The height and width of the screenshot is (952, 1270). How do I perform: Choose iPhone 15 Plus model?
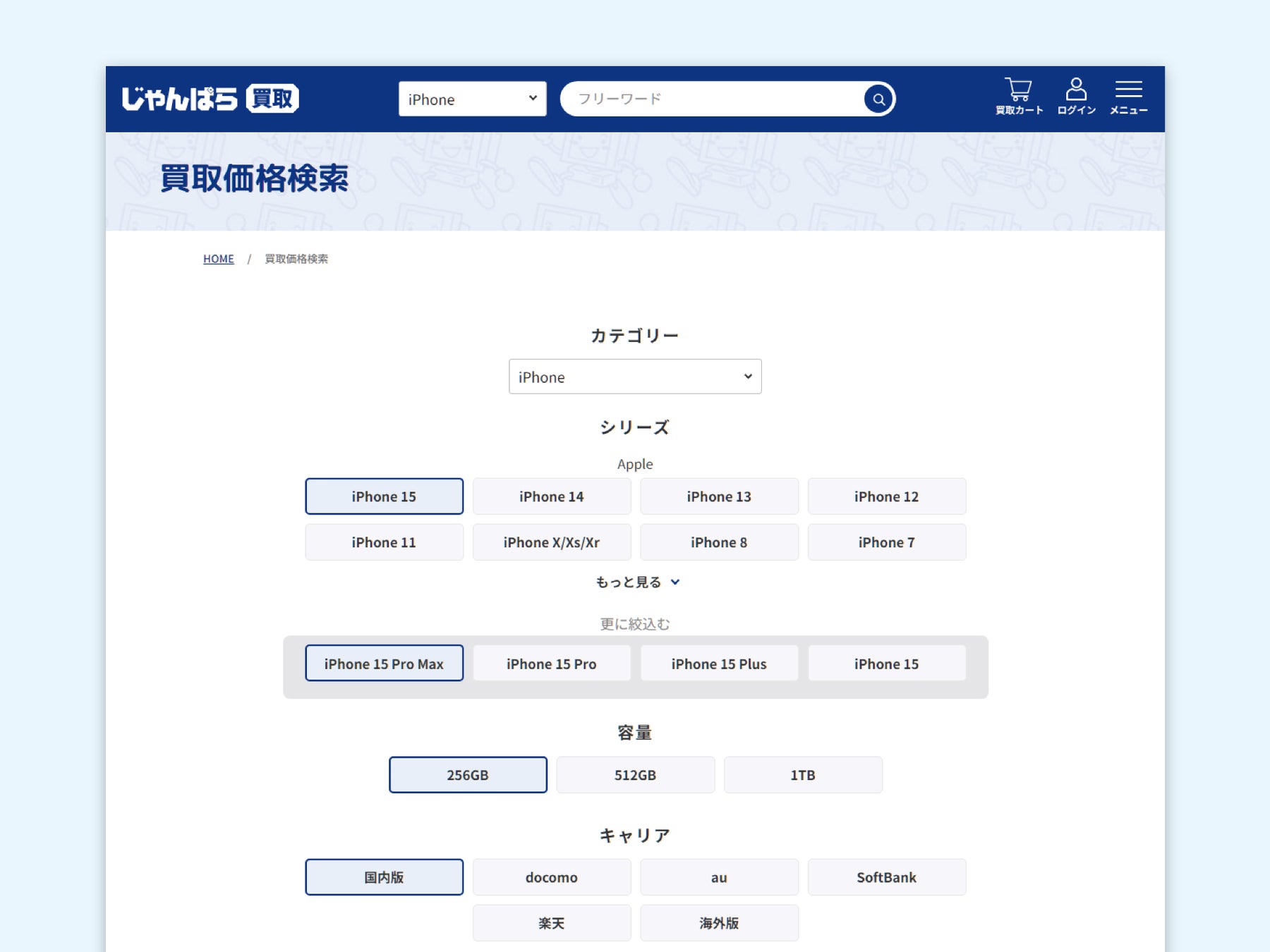(719, 664)
